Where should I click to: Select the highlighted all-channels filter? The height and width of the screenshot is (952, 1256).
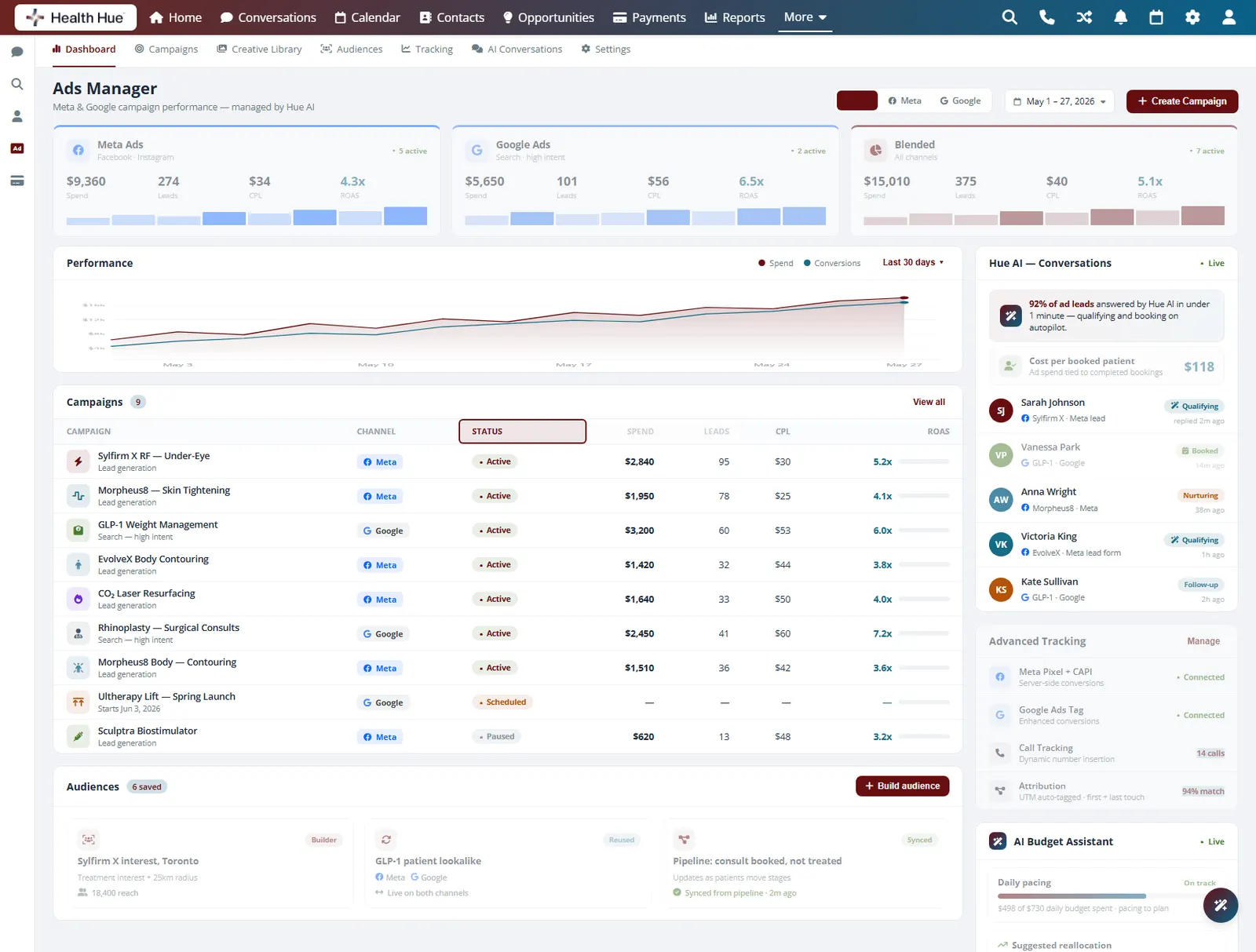click(857, 100)
